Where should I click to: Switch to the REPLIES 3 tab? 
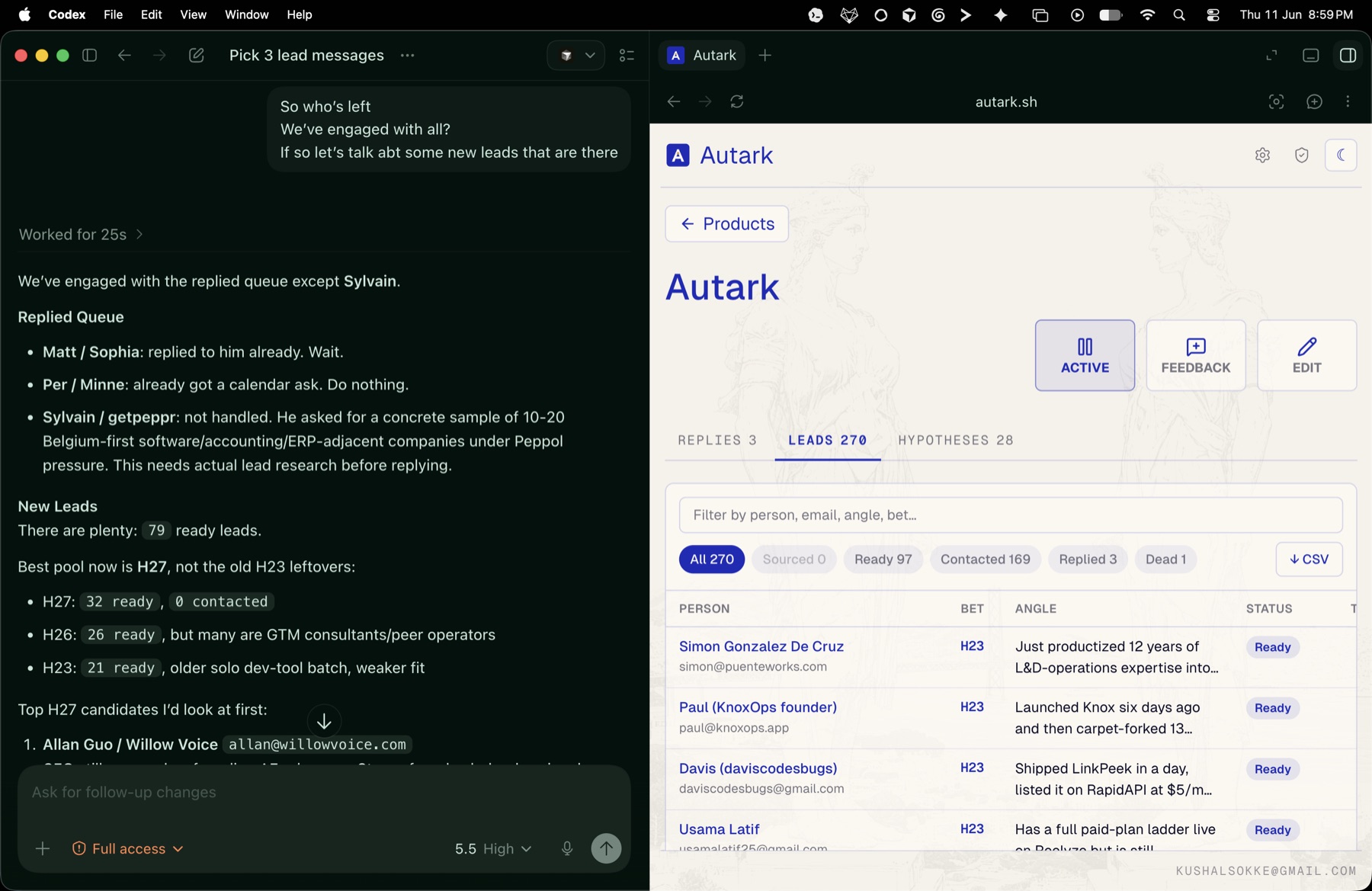tap(717, 441)
